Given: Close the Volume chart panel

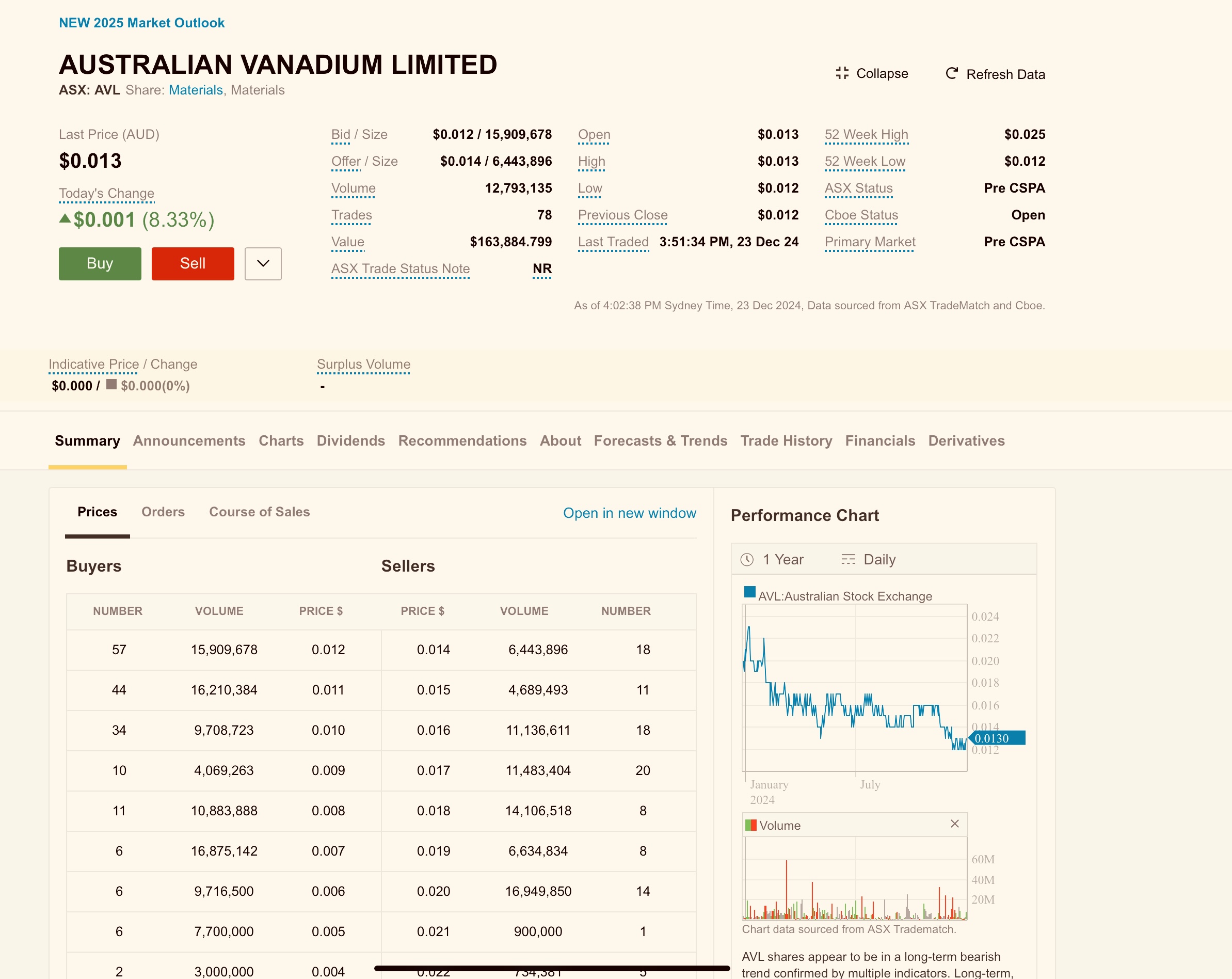Looking at the screenshot, I should (954, 824).
